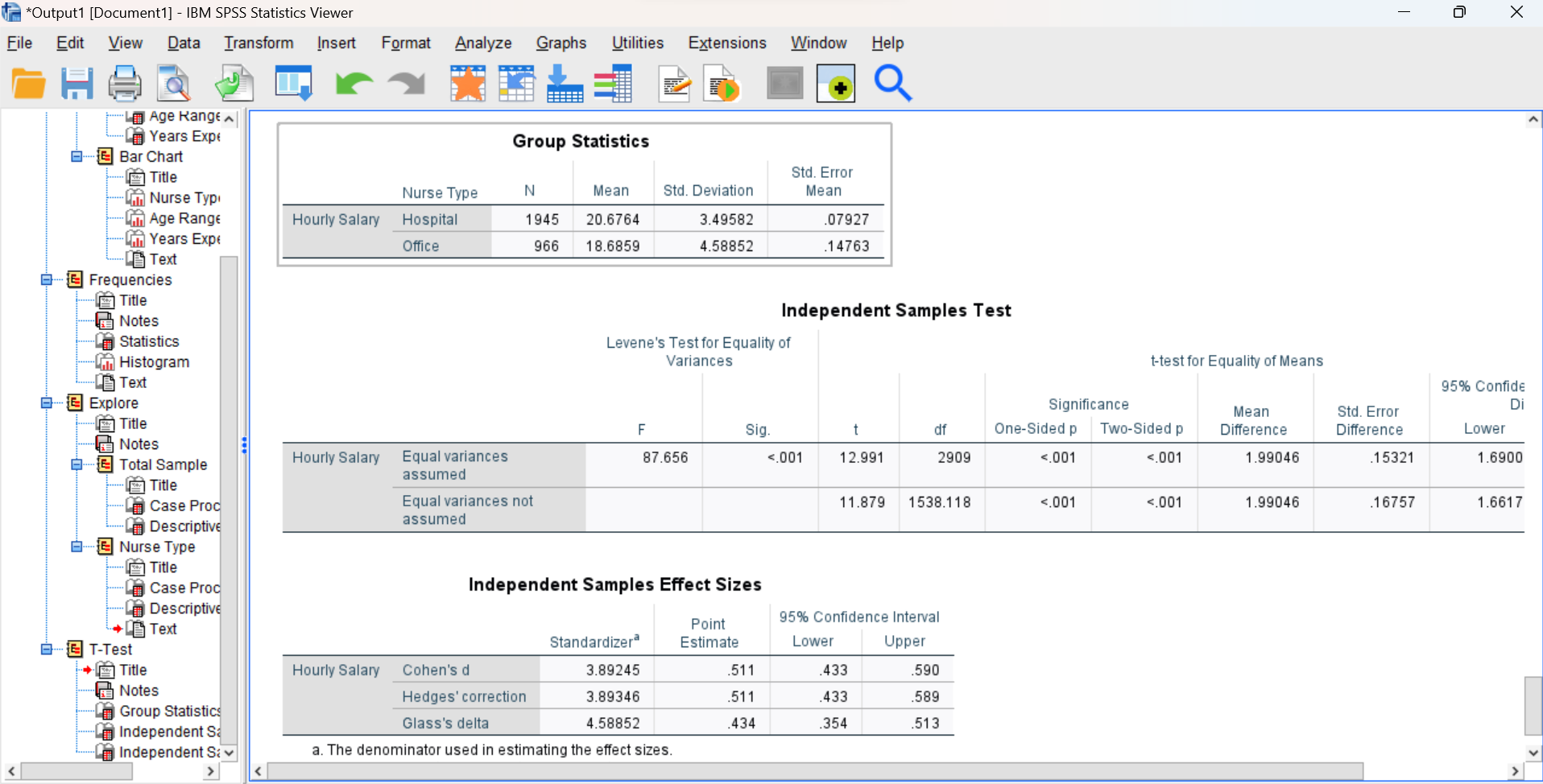Open the Data menu
1543x784 pixels.
pyautogui.click(x=184, y=43)
